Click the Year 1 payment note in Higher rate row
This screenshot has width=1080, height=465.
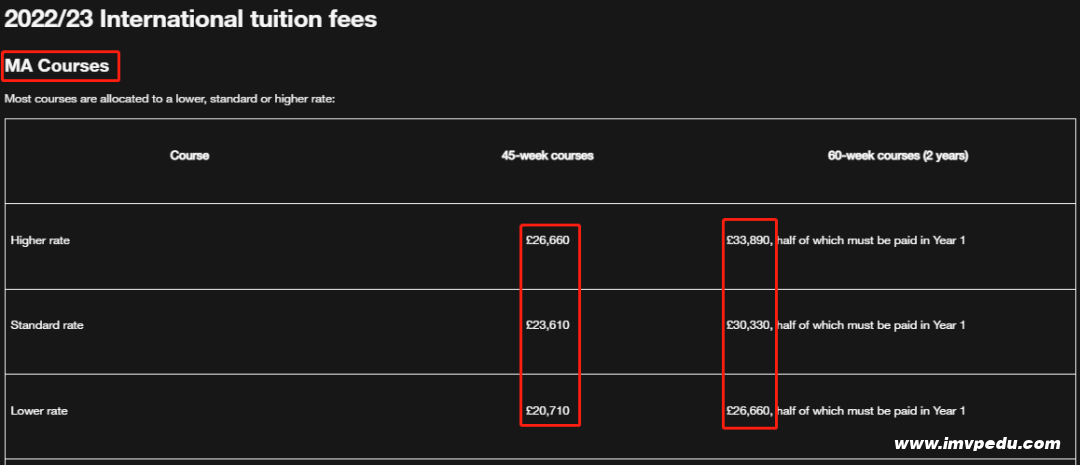click(871, 240)
